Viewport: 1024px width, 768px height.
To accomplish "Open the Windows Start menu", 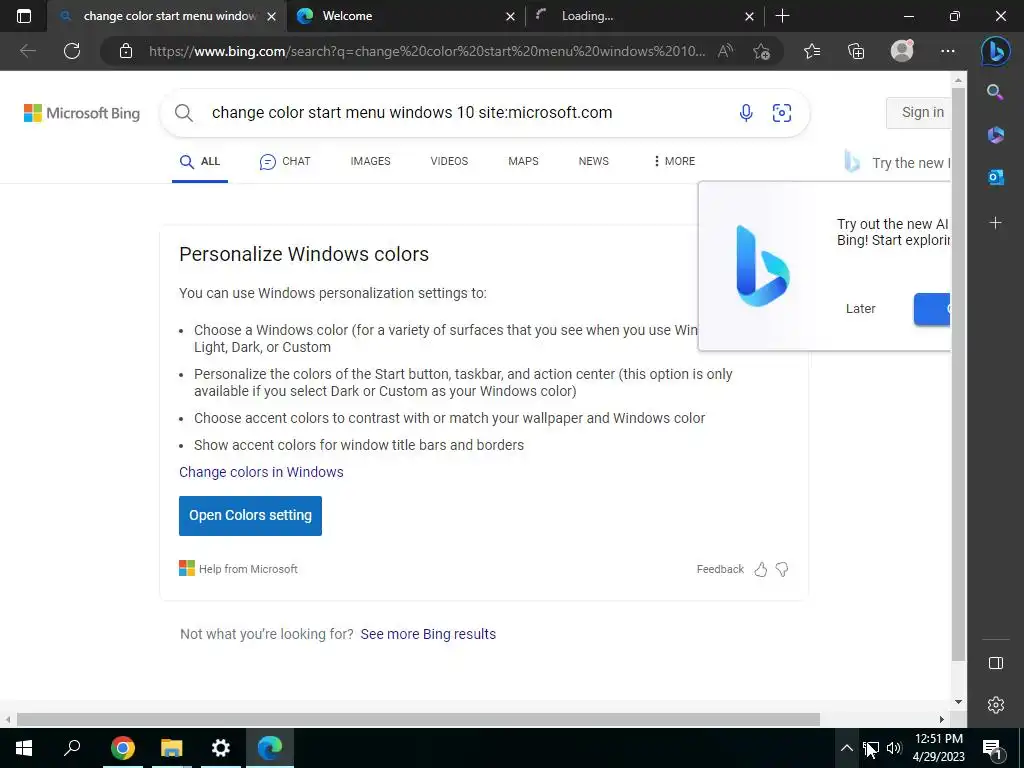I will point(24,748).
